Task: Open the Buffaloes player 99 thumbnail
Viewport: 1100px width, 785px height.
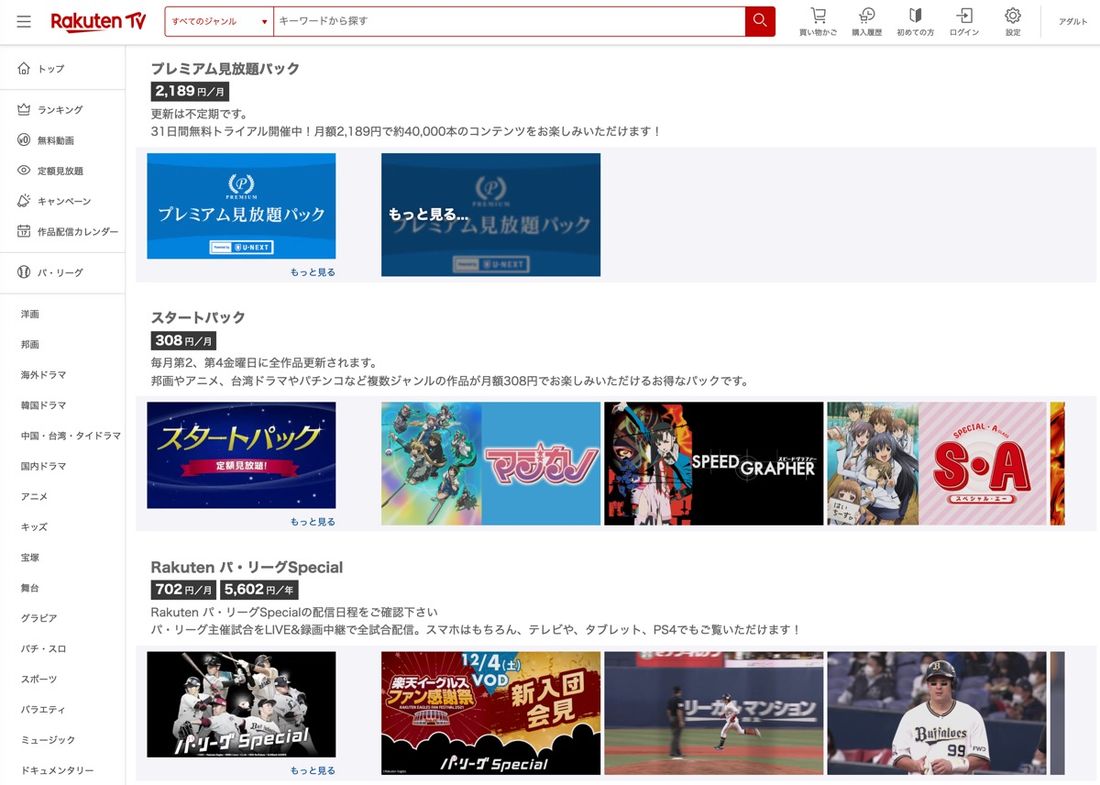Action: coord(937,713)
